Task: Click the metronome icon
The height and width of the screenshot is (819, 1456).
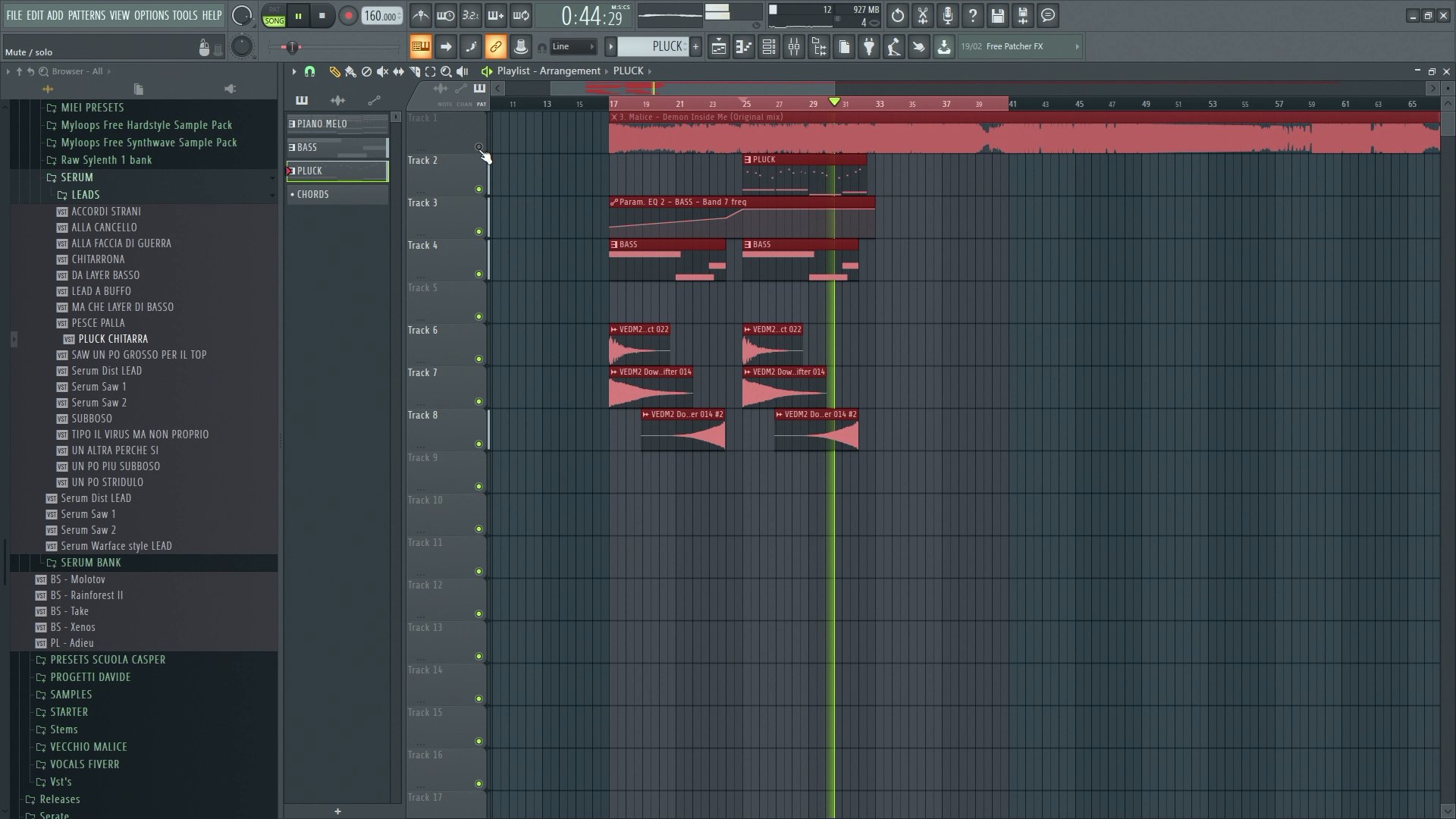Action: [420, 15]
